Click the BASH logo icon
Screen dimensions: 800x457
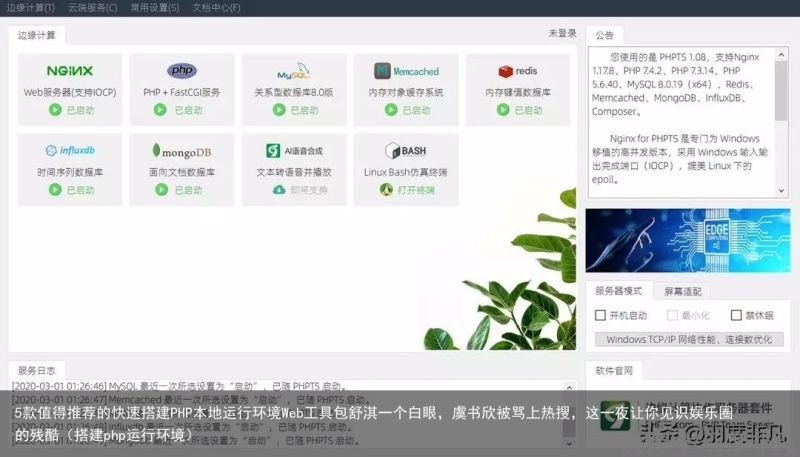(406, 151)
